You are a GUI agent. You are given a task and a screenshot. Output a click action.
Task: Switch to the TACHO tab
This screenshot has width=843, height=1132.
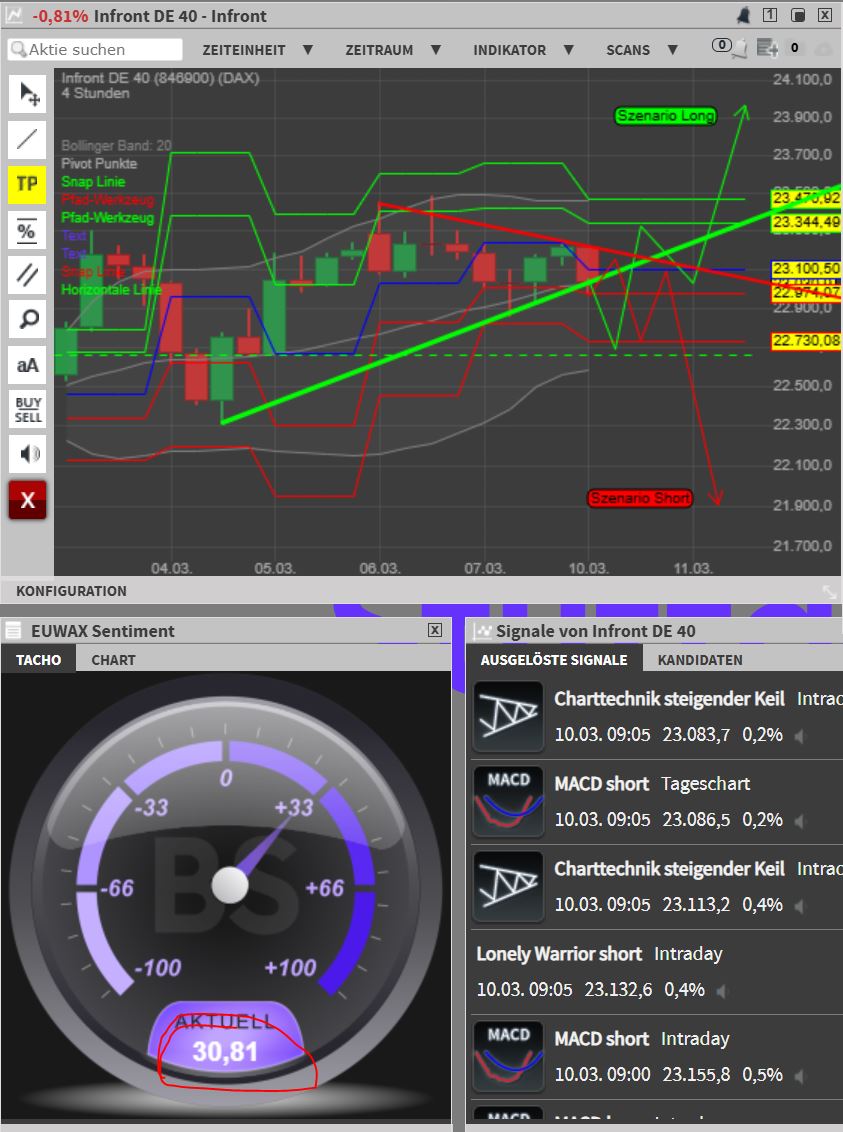(x=39, y=660)
